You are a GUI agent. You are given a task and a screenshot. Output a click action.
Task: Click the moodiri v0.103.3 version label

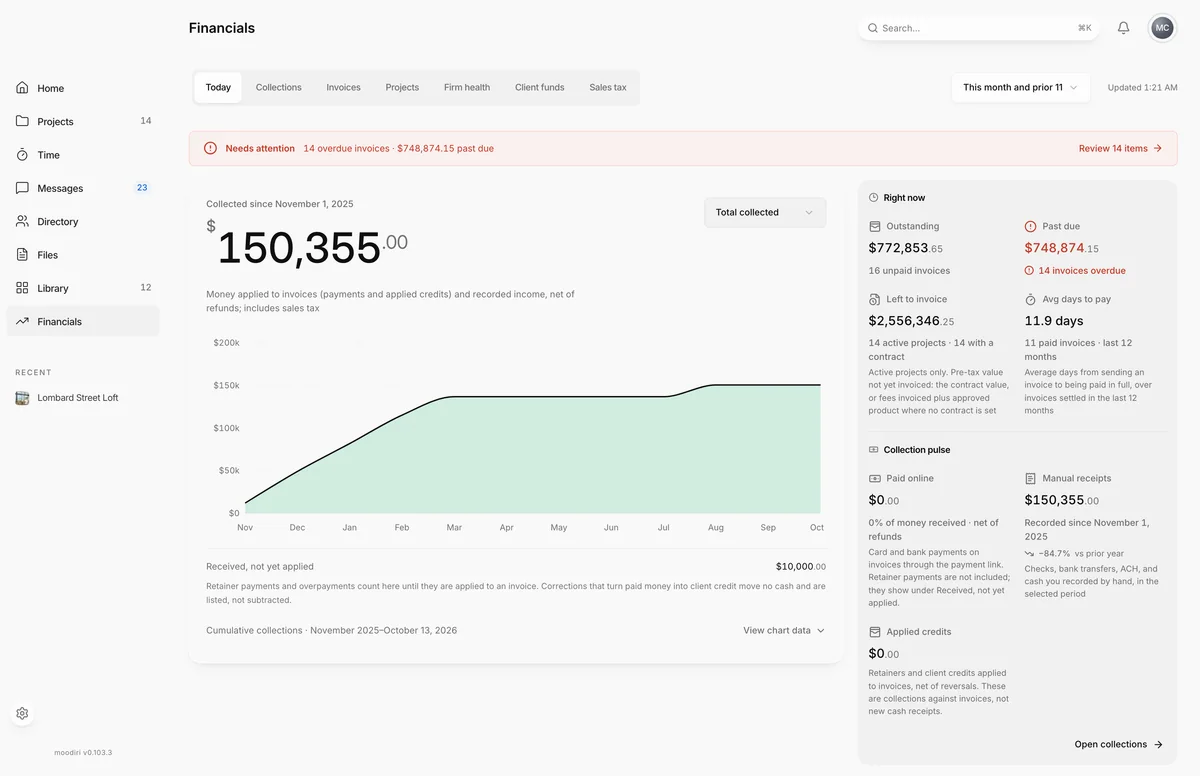83,753
